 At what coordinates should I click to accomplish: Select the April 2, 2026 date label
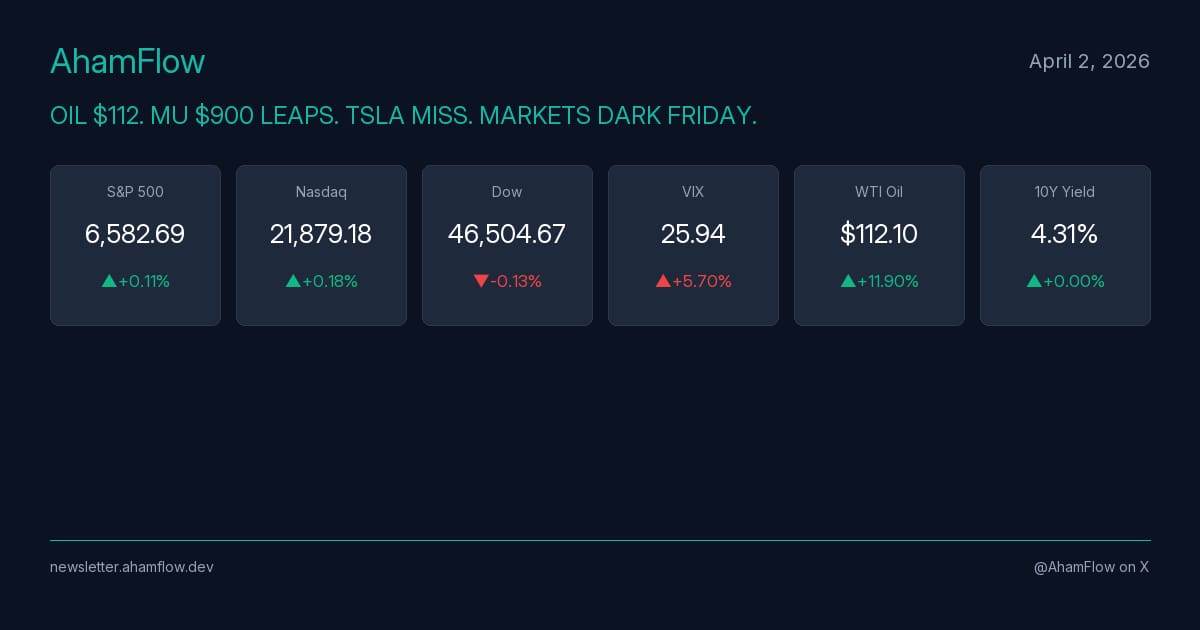(x=1089, y=61)
